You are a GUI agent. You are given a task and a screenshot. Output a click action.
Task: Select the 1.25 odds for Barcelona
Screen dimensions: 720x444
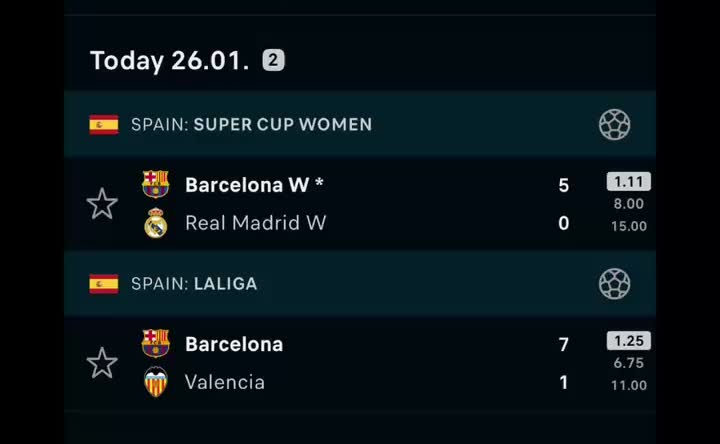coord(628,341)
